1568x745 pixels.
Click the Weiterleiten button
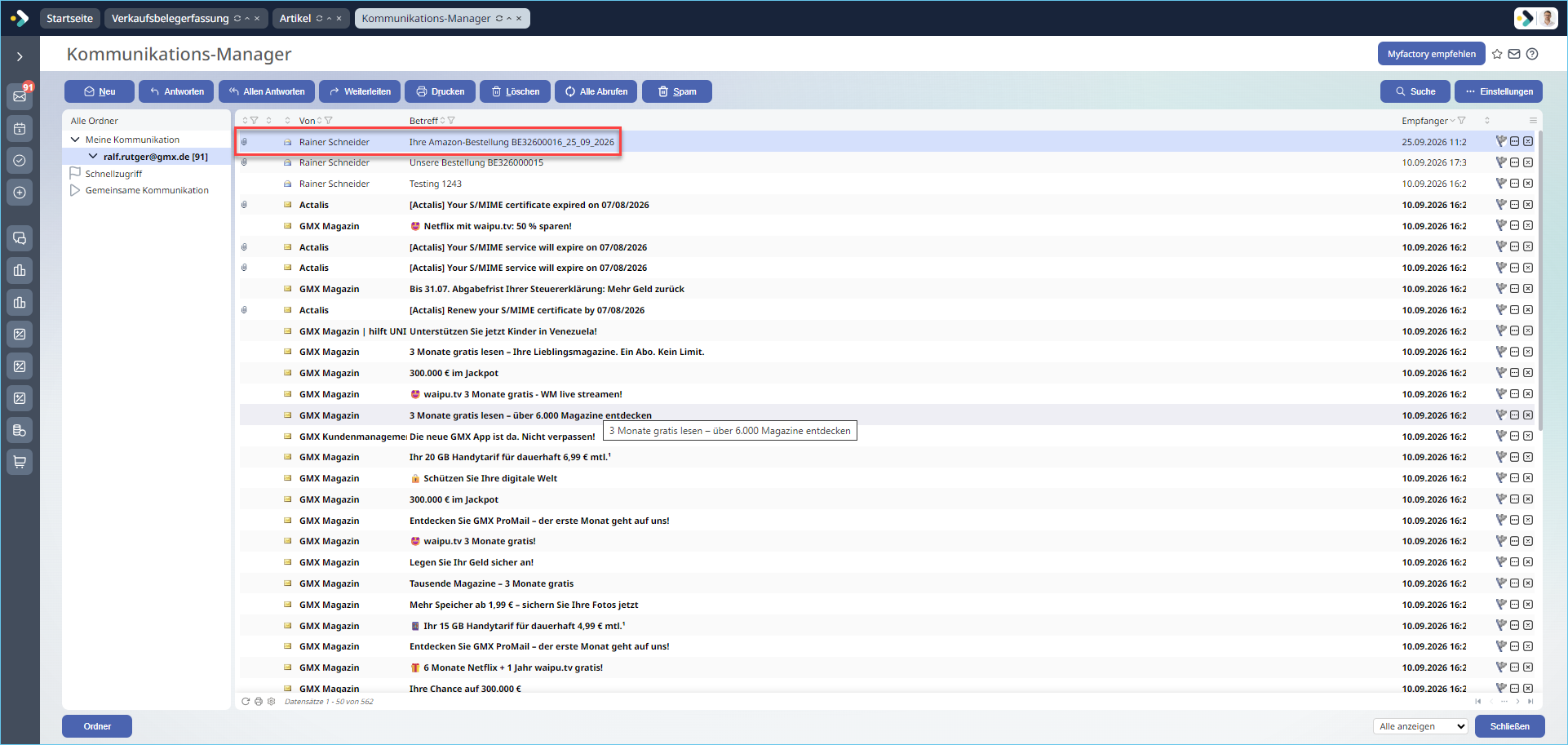(360, 91)
